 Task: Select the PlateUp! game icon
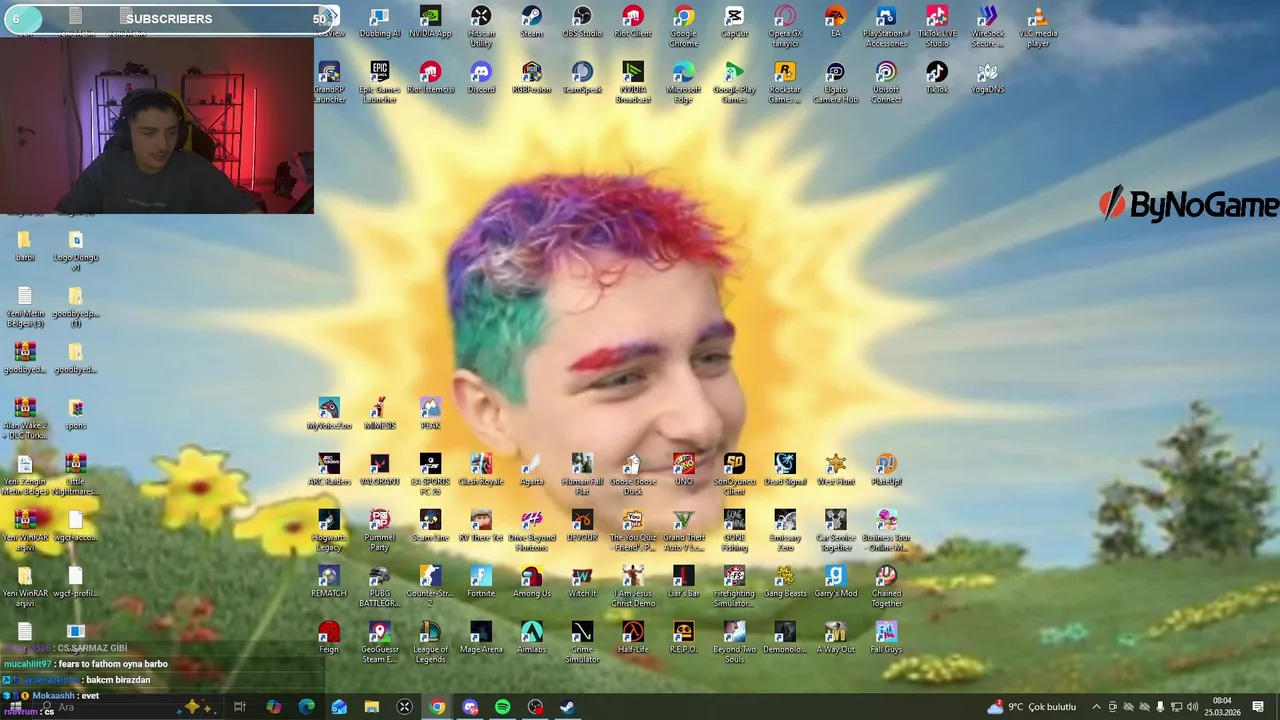(886, 470)
